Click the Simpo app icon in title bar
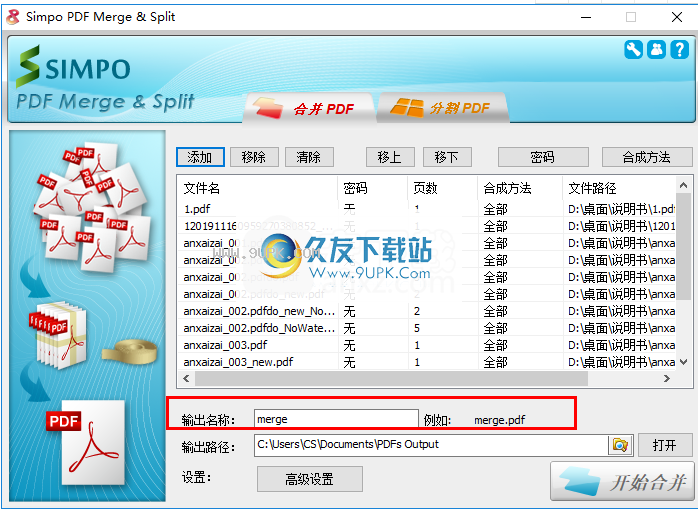This screenshot has height=512, width=698. click(13, 17)
